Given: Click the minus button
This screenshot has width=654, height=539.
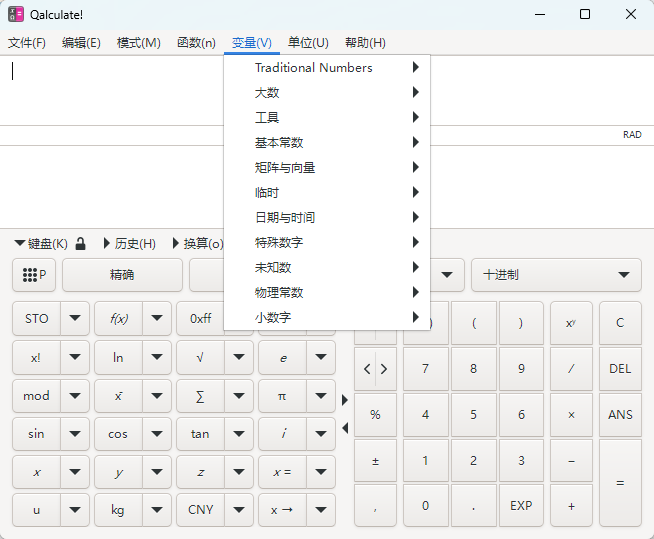Looking at the screenshot, I should click(x=571, y=461).
